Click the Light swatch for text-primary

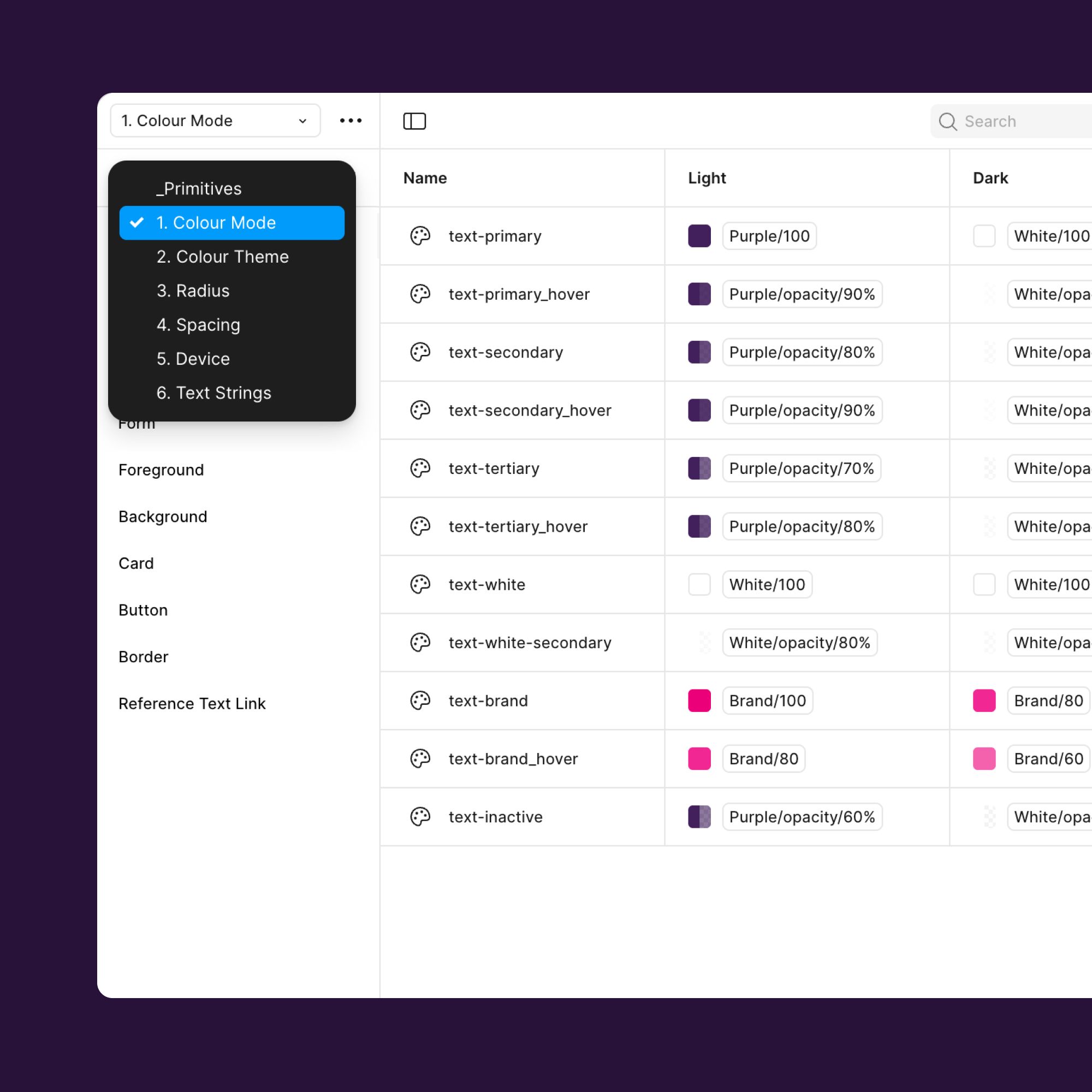coord(699,236)
